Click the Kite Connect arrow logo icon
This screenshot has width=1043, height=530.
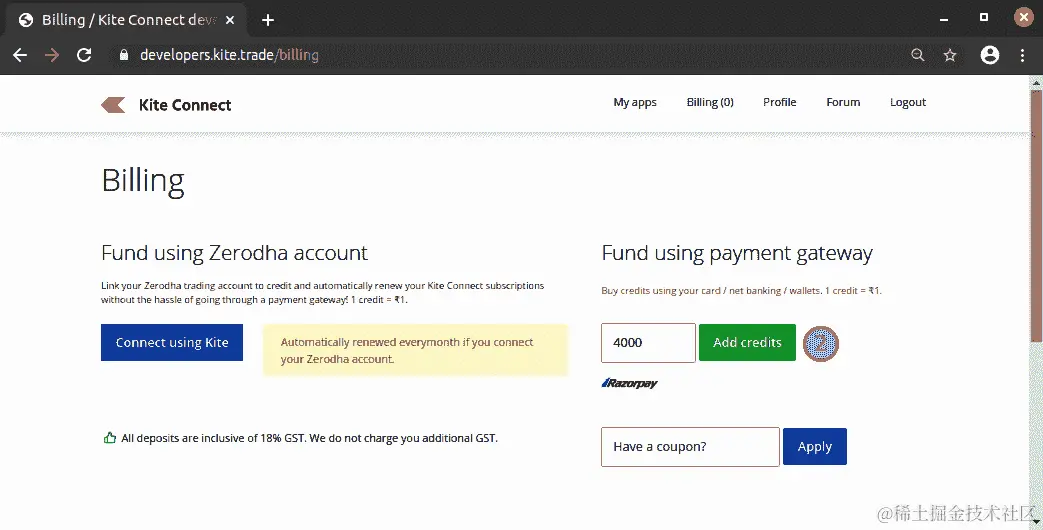(x=113, y=105)
